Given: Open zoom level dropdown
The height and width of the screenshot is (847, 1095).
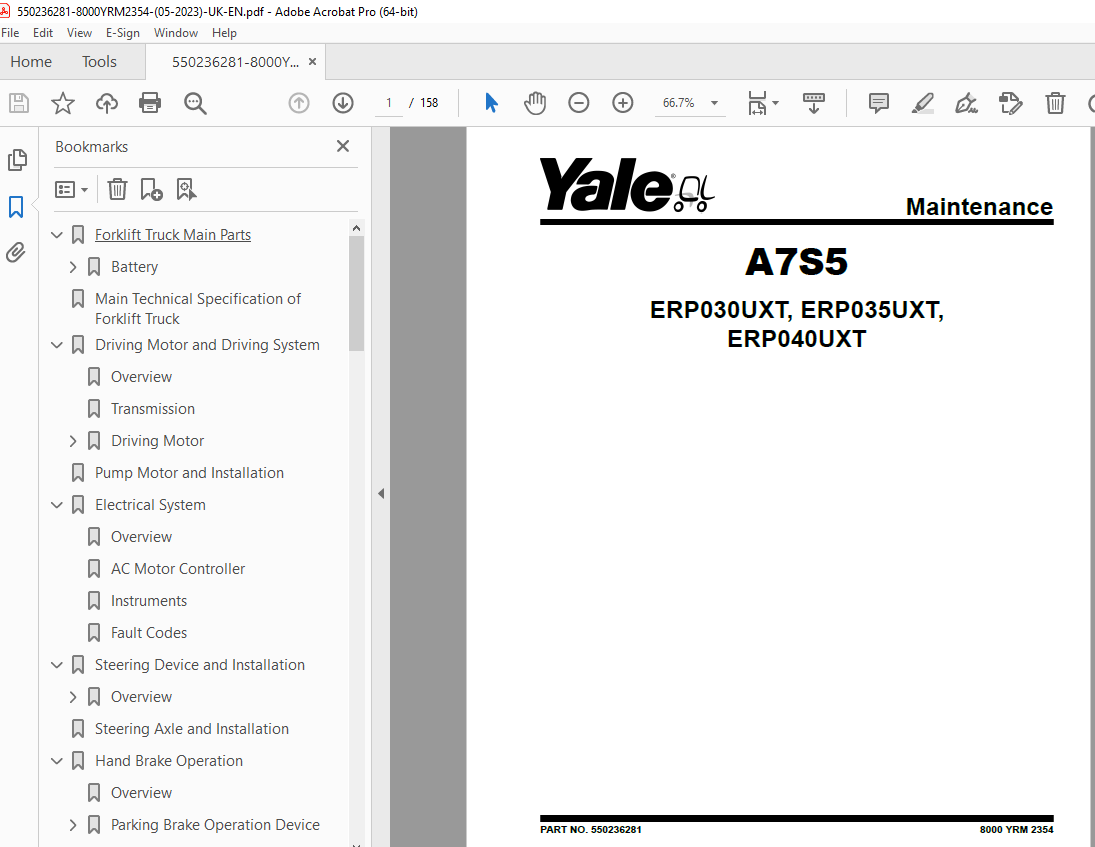Looking at the screenshot, I should pos(714,103).
